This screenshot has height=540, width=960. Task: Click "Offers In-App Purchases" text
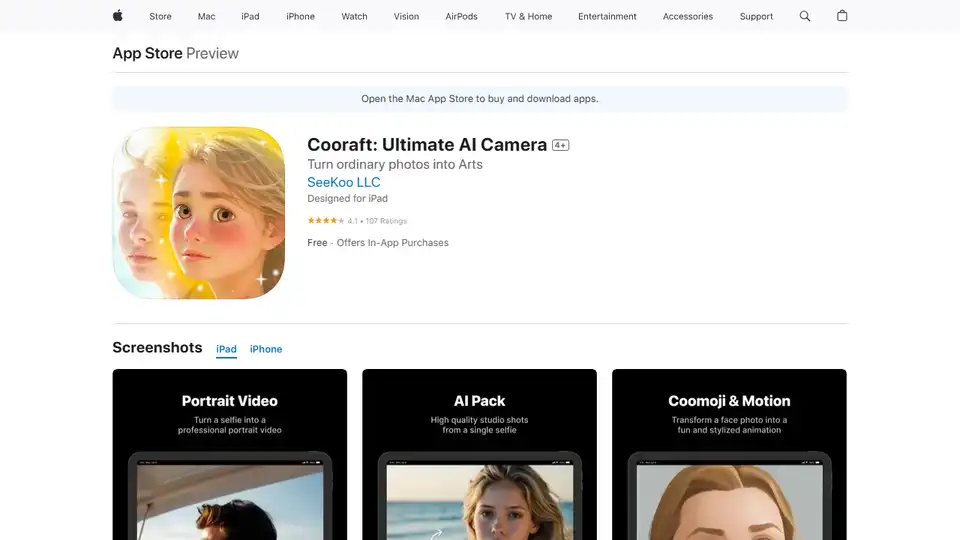(392, 242)
